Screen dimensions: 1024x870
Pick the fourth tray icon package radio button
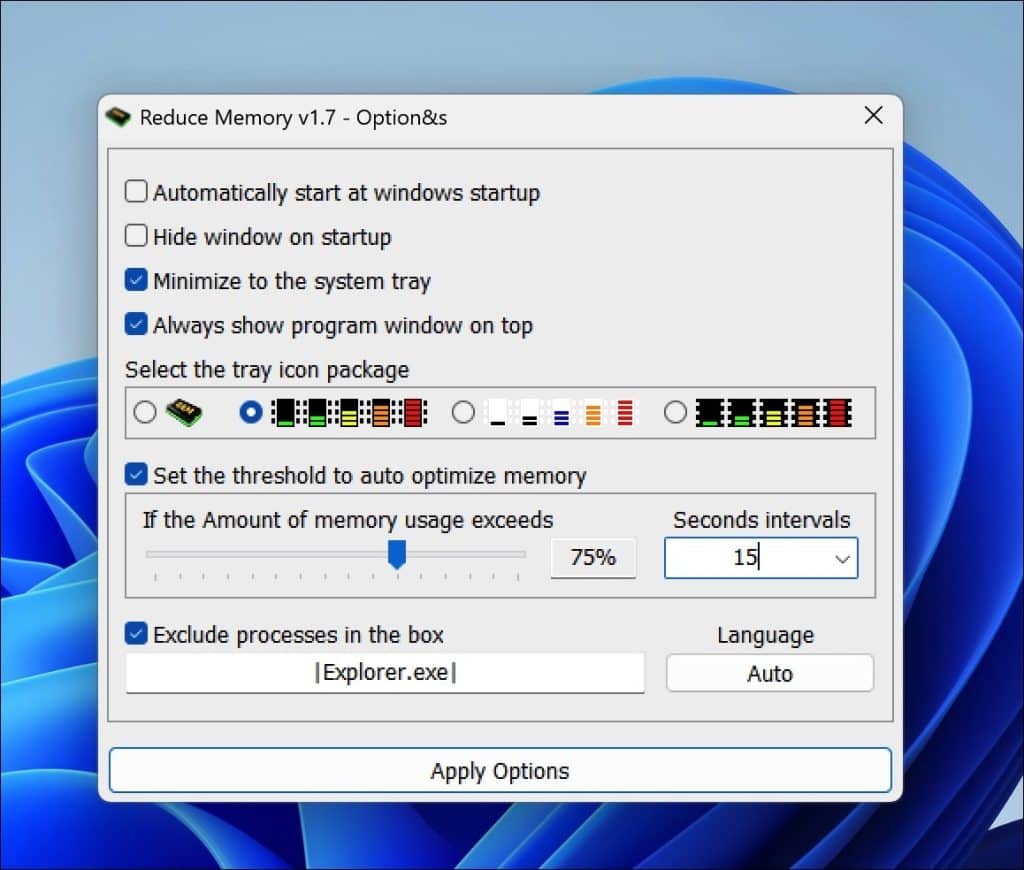coord(675,412)
